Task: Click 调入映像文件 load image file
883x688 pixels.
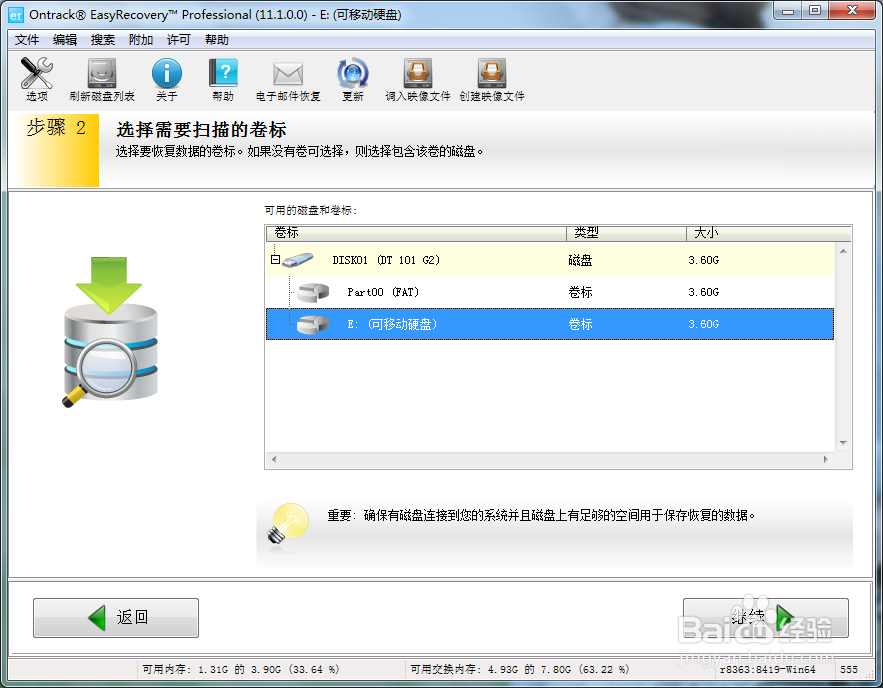Action: tap(418, 80)
